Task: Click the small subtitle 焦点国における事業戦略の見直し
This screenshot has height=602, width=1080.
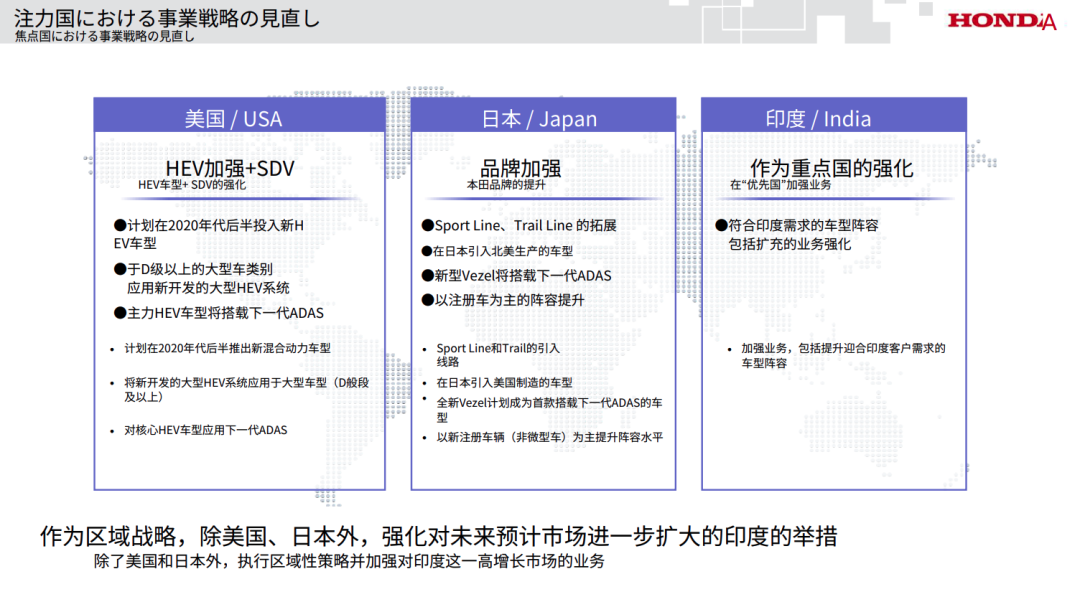Action: tap(105, 37)
